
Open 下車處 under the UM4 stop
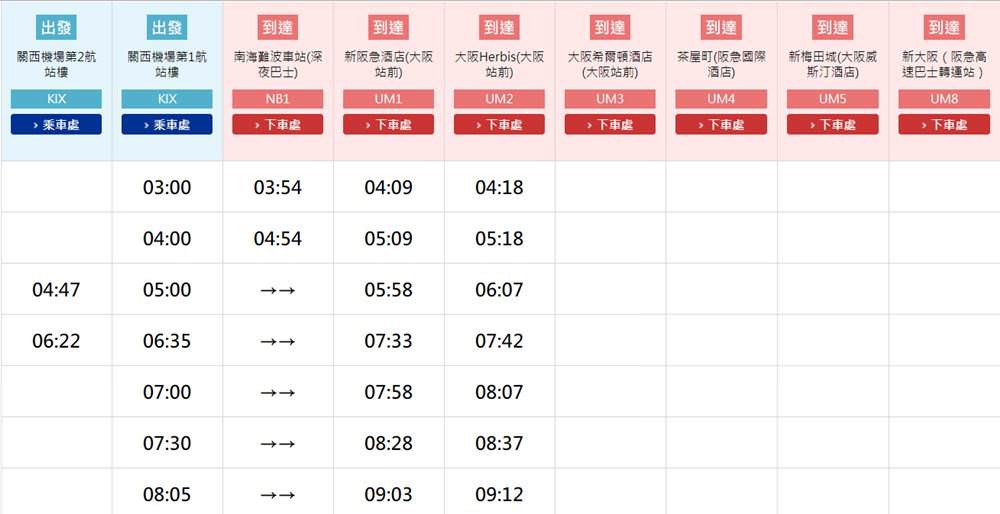721,124
